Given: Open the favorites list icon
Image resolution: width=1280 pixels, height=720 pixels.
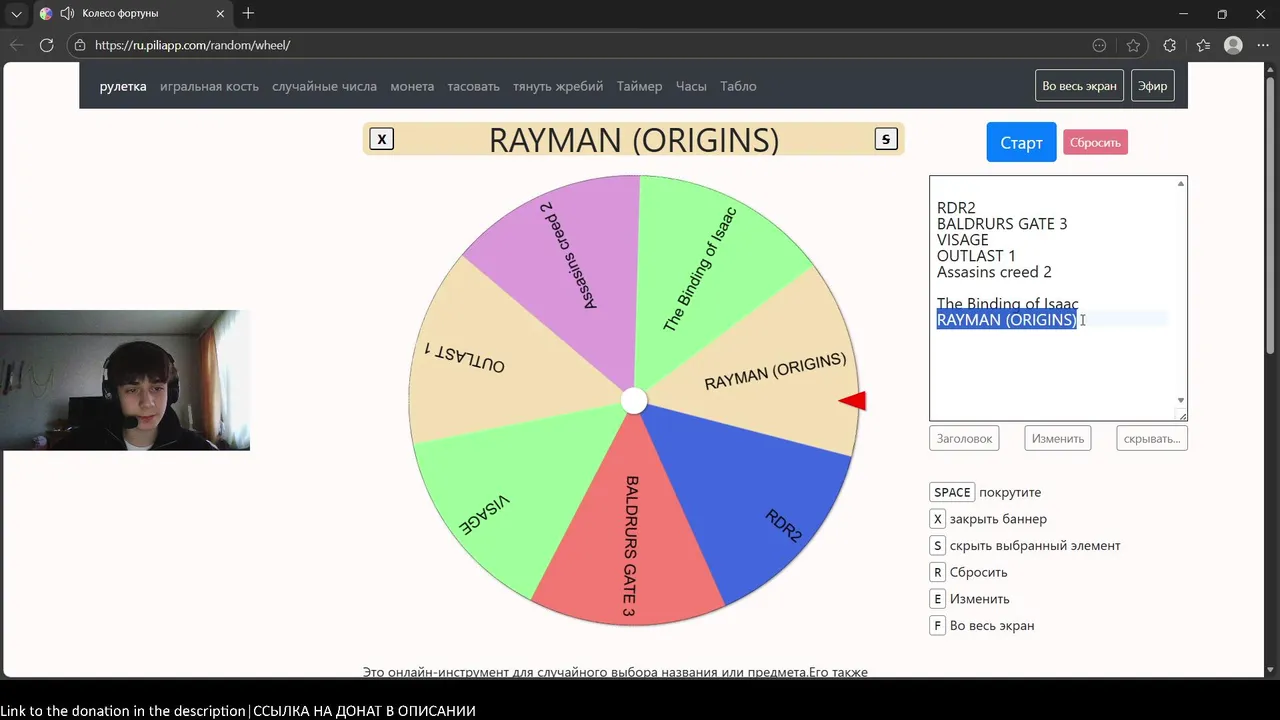Looking at the screenshot, I should coord(1203,45).
